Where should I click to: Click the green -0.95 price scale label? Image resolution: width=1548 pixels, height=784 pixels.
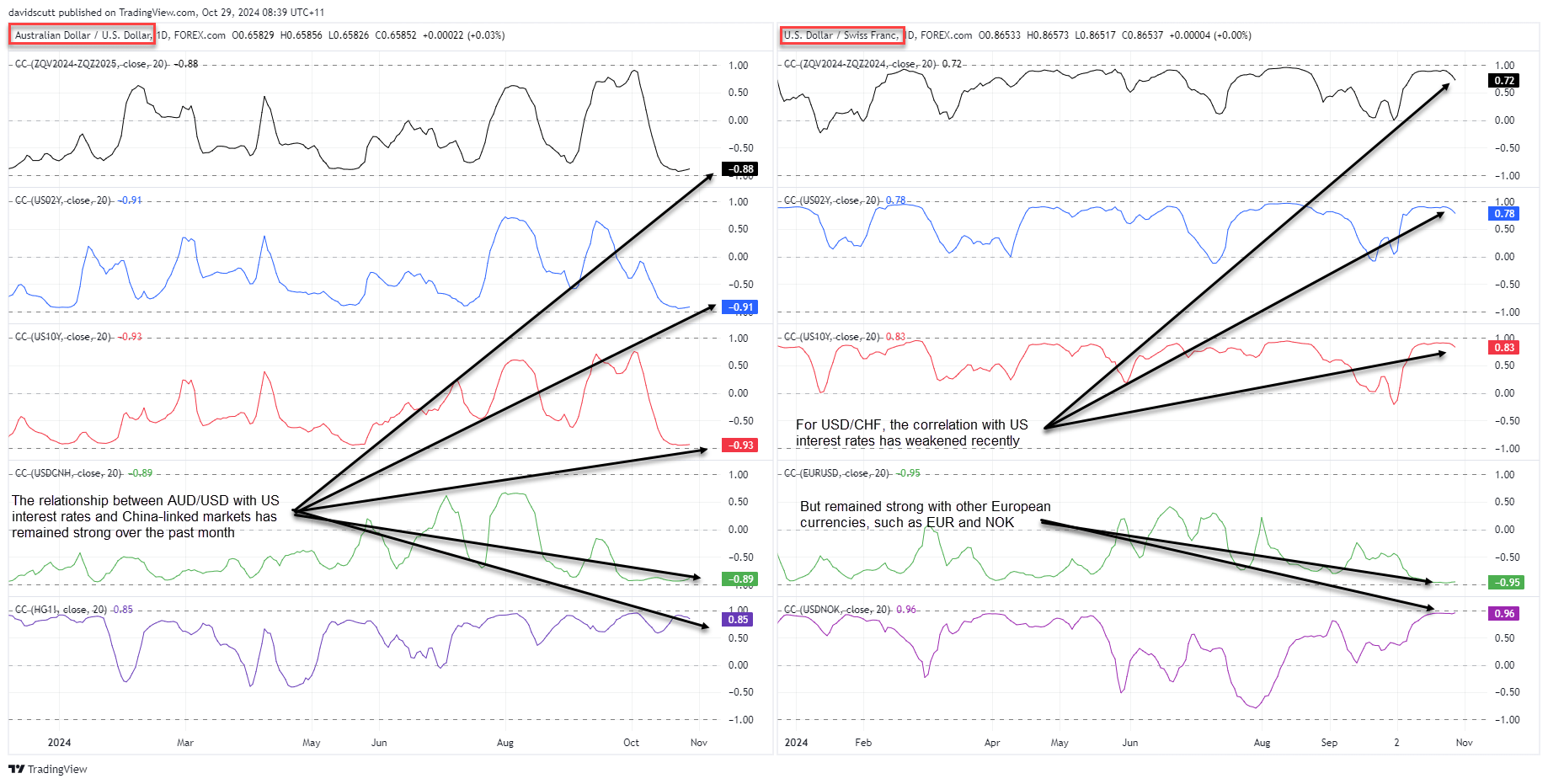[x=1506, y=583]
